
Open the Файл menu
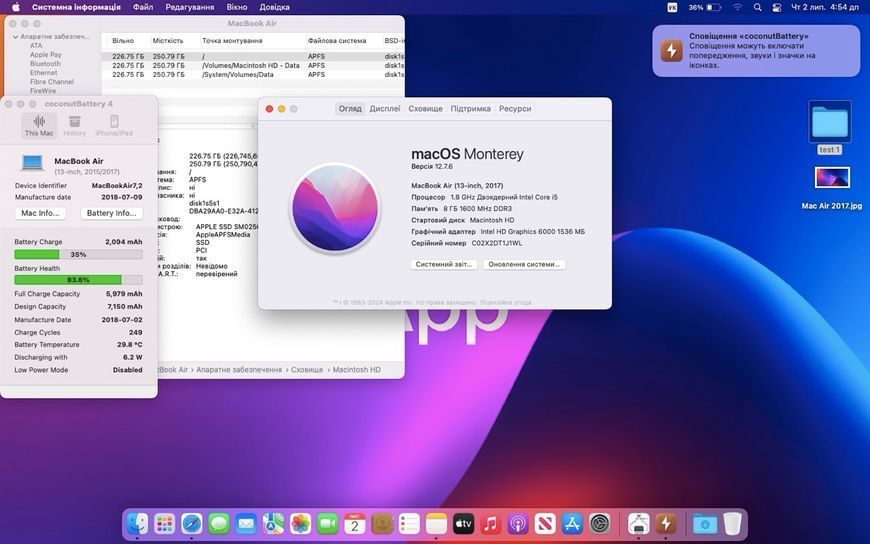(143, 7)
